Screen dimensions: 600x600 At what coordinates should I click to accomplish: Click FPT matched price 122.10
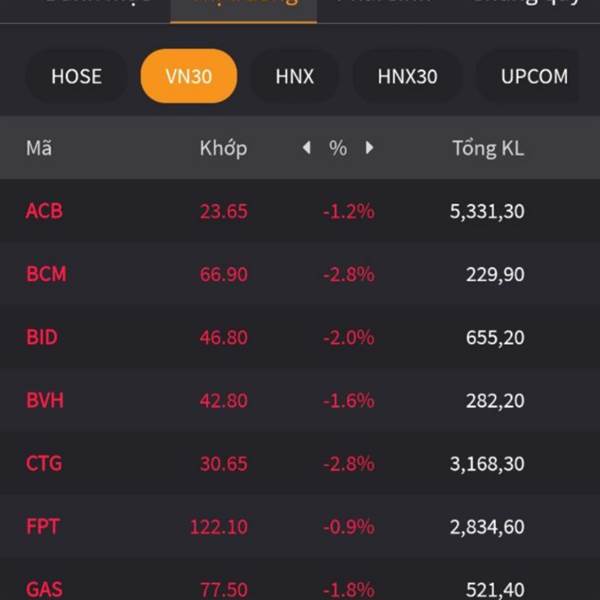coord(219,526)
